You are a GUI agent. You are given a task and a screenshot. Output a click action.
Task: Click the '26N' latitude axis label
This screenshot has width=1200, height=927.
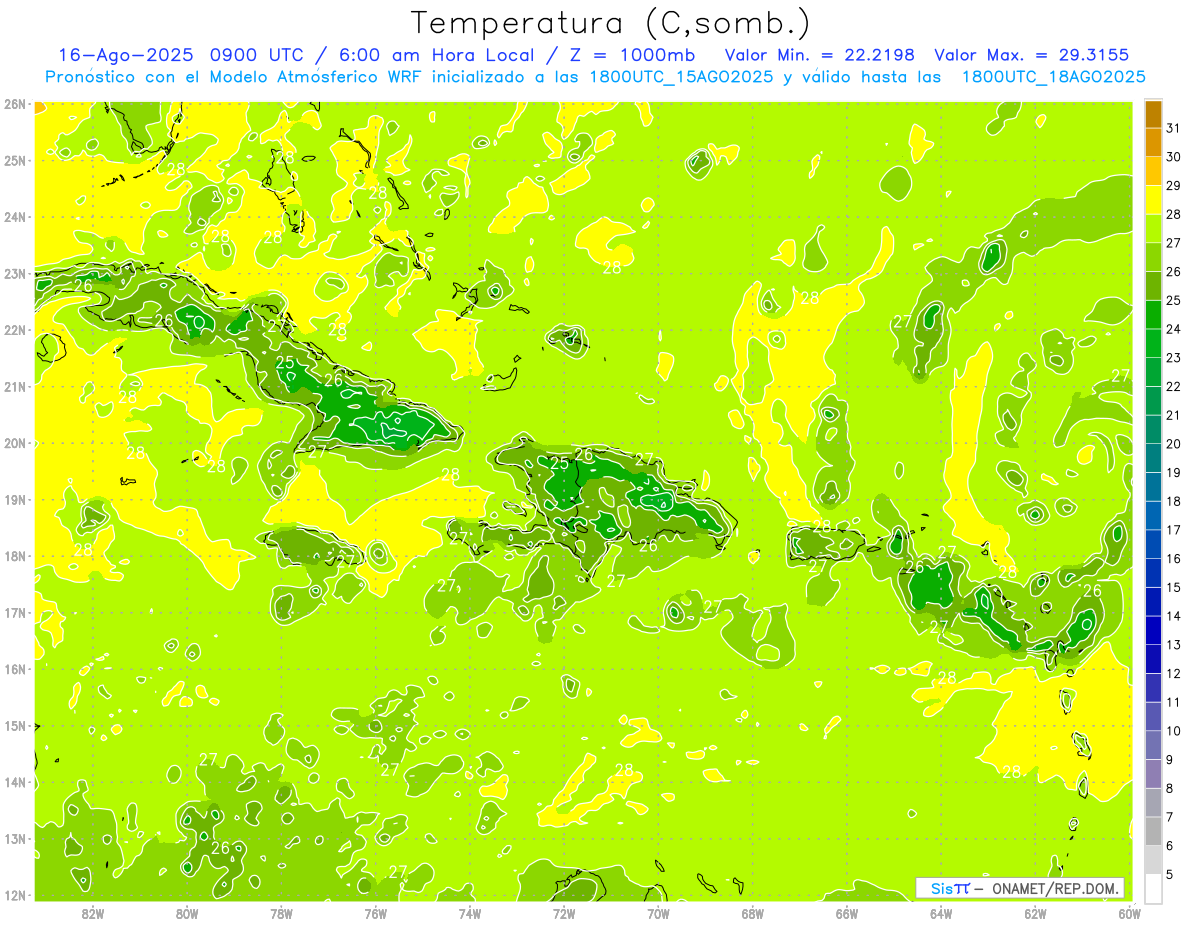(x=15, y=104)
